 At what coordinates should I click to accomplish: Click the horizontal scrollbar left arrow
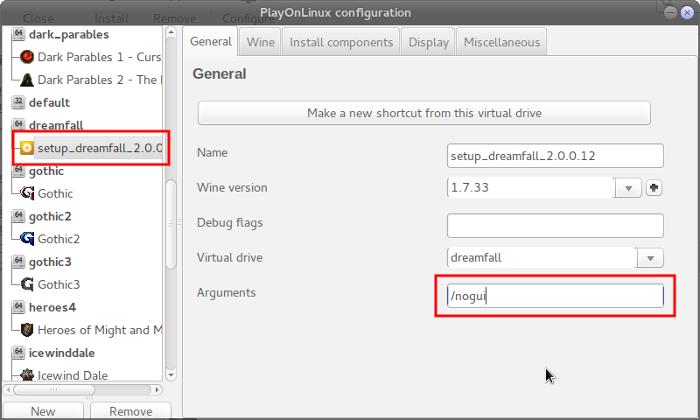click(x=8, y=390)
